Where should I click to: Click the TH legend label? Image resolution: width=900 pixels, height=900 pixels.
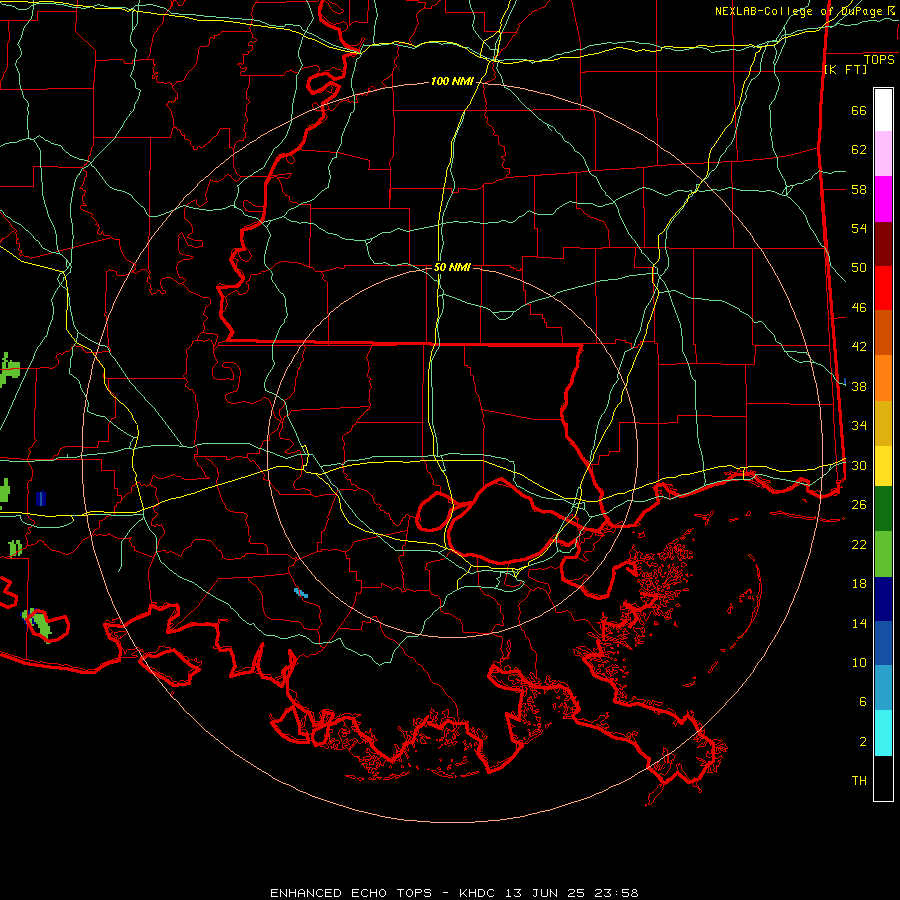point(859,781)
